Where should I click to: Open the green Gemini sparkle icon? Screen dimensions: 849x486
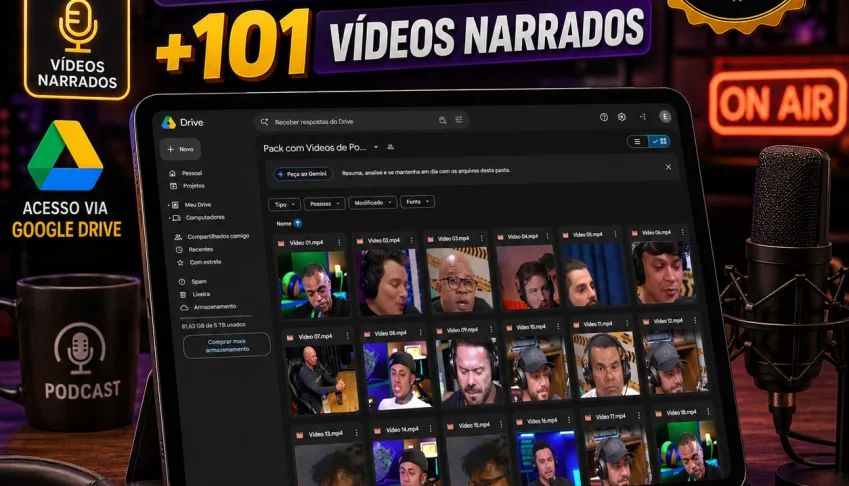[x=643, y=116]
